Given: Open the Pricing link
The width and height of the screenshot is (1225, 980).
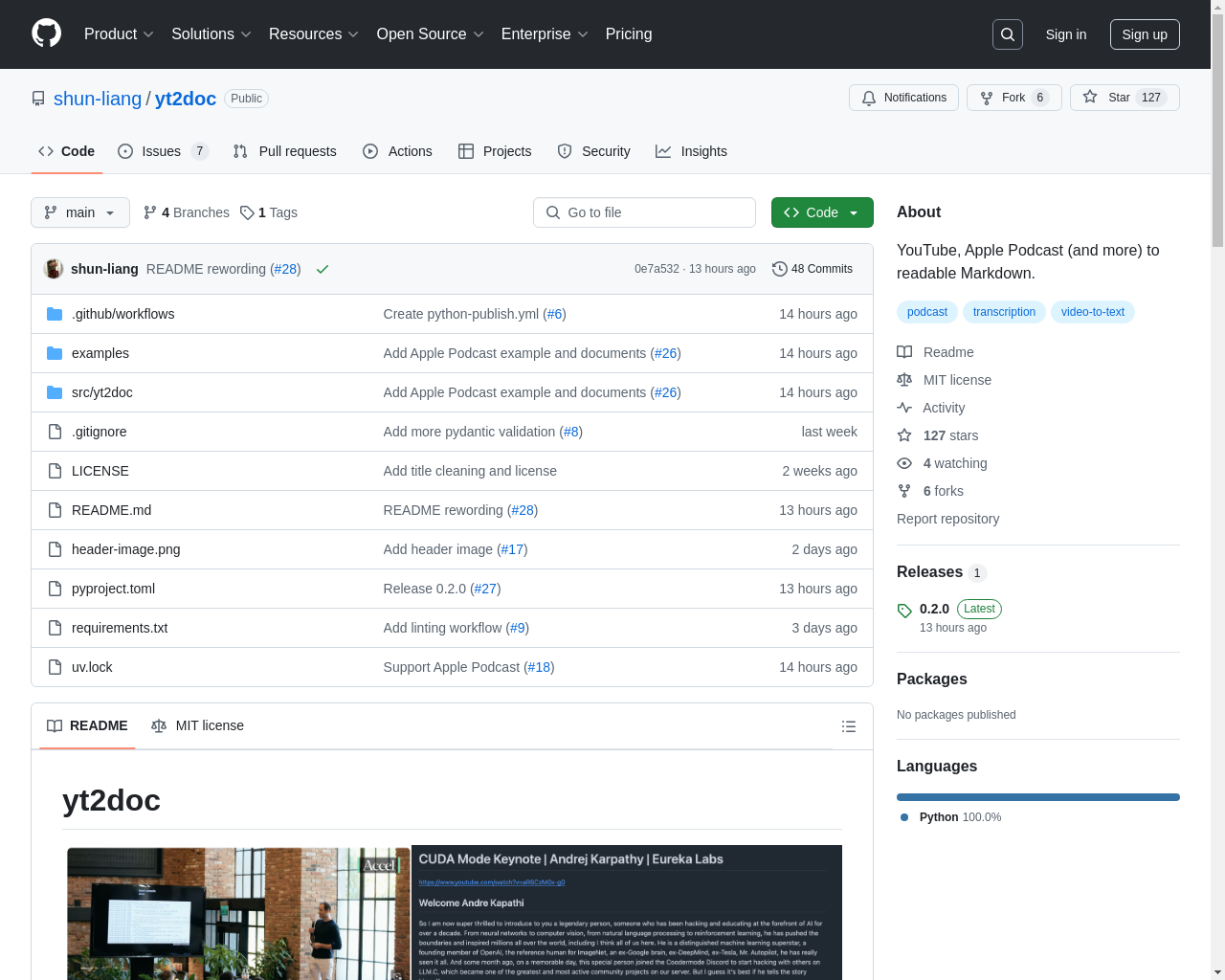Looking at the screenshot, I should pyautogui.click(x=629, y=34).
